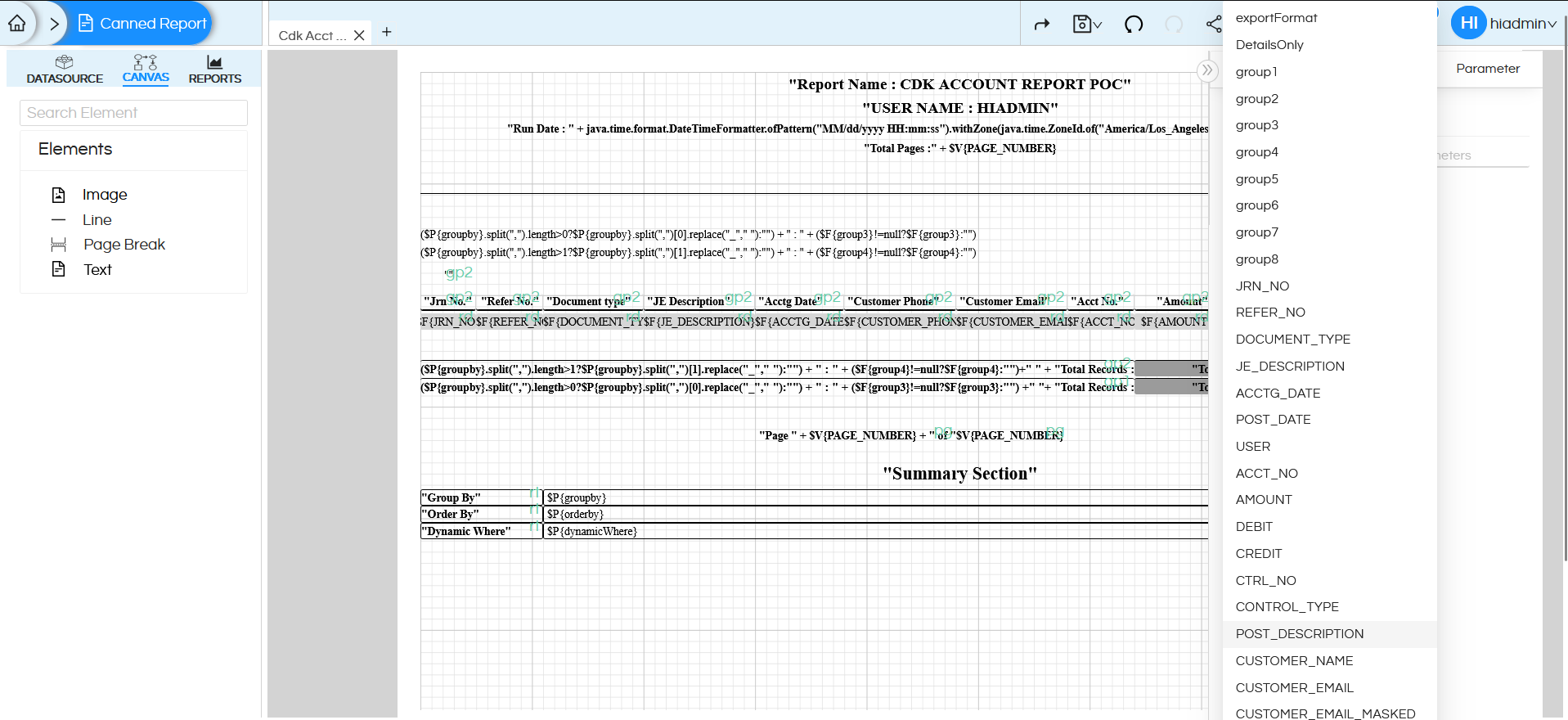
Task: Open the hiadmin user menu
Action: tap(1523, 24)
